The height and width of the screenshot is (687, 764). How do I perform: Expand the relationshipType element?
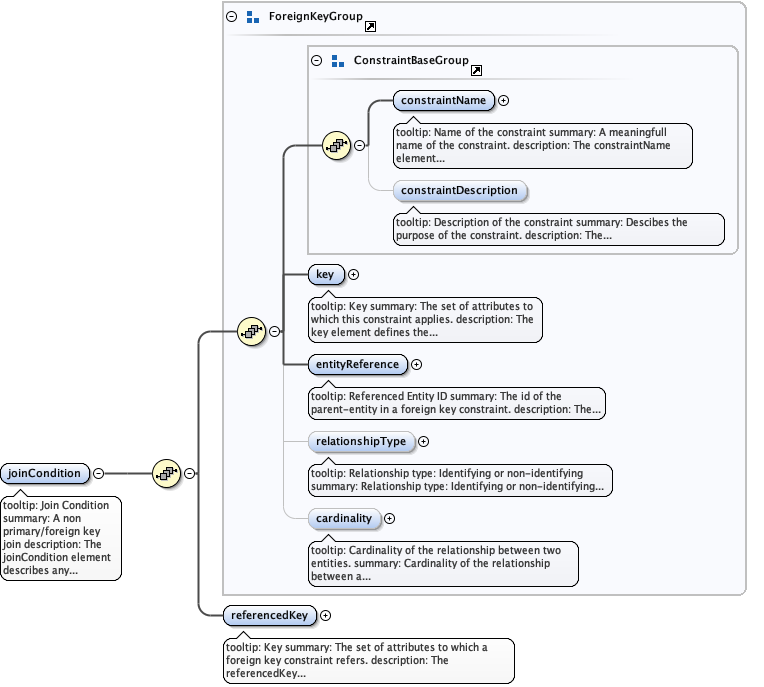pos(423,441)
